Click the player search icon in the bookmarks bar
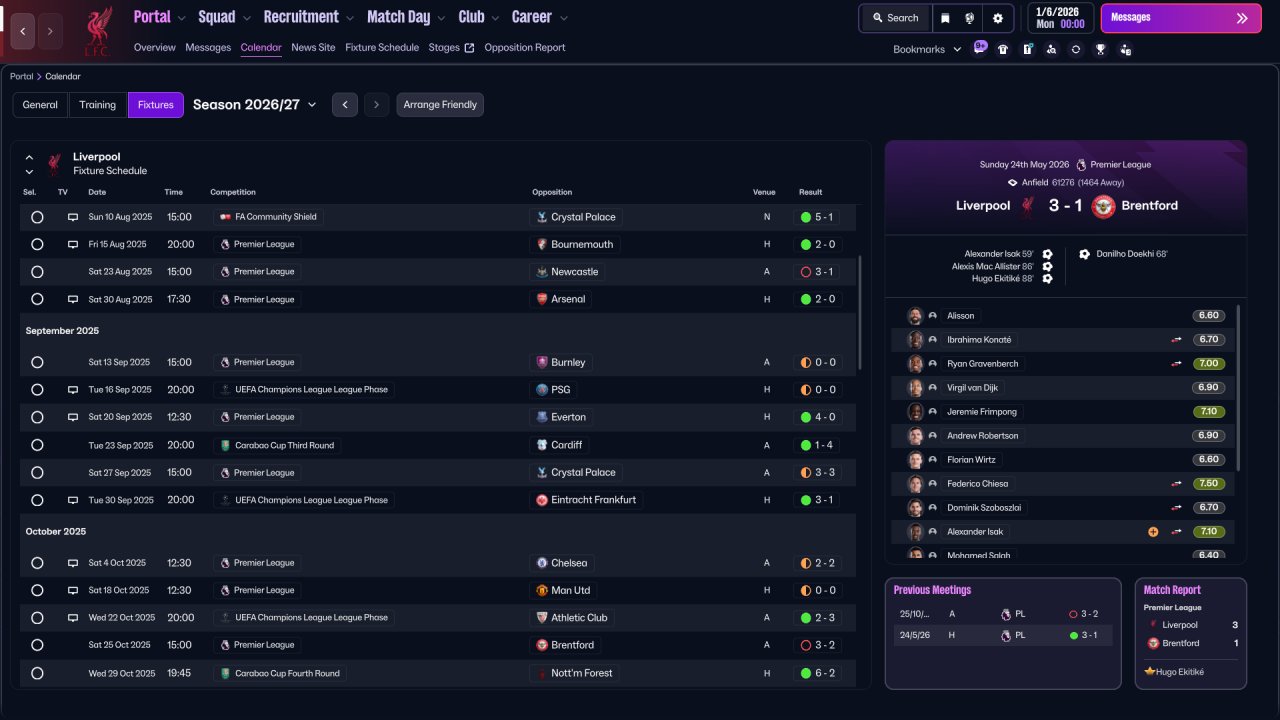The height and width of the screenshot is (720, 1280). click(1051, 49)
